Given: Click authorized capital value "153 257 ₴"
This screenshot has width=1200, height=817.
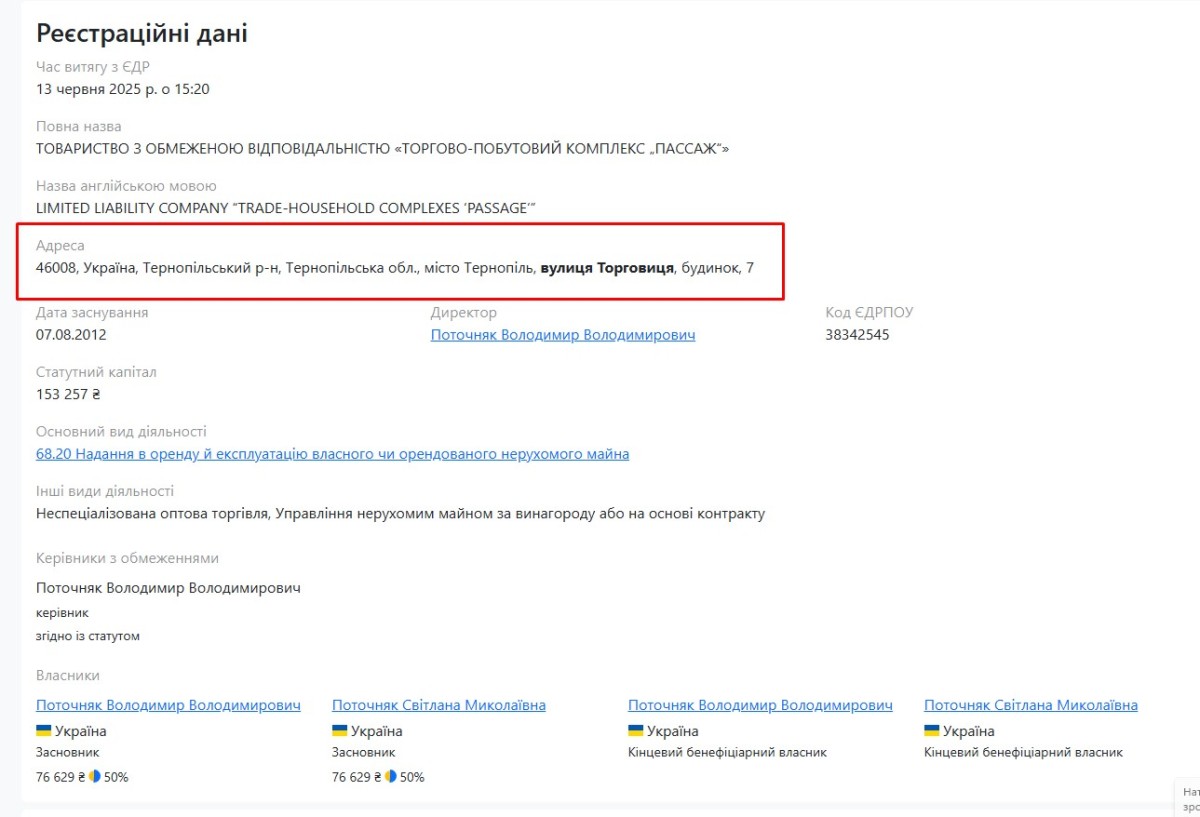Looking at the screenshot, I should pos(69,394).
